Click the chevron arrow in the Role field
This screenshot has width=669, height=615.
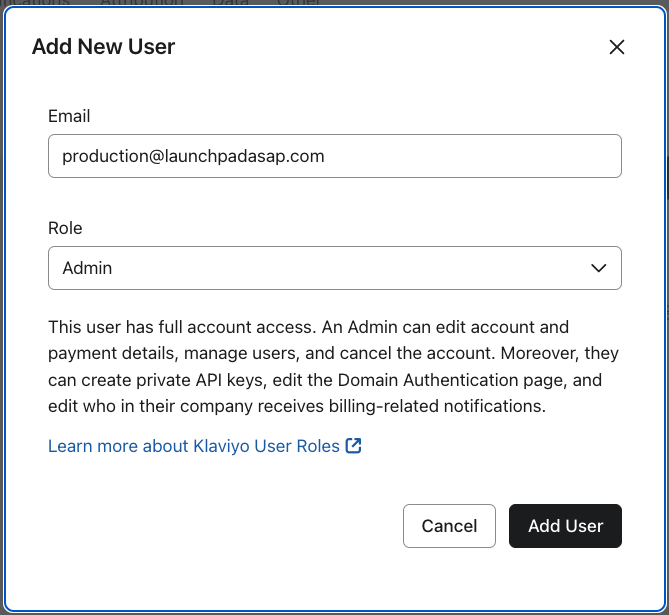click(599, 268)
